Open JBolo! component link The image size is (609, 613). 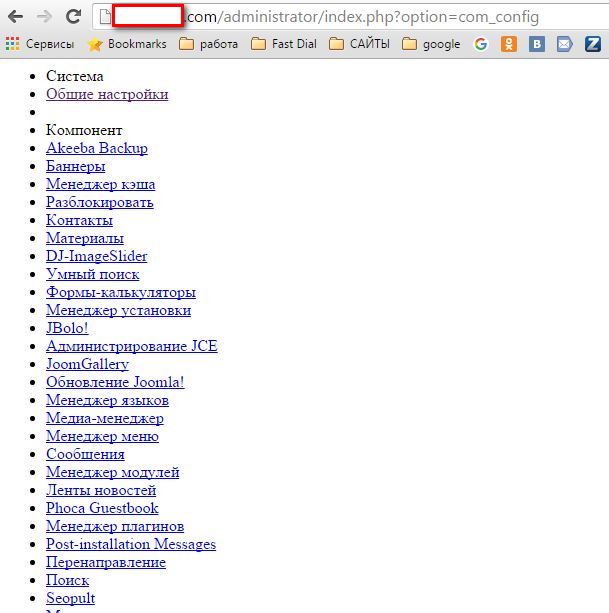67,328
